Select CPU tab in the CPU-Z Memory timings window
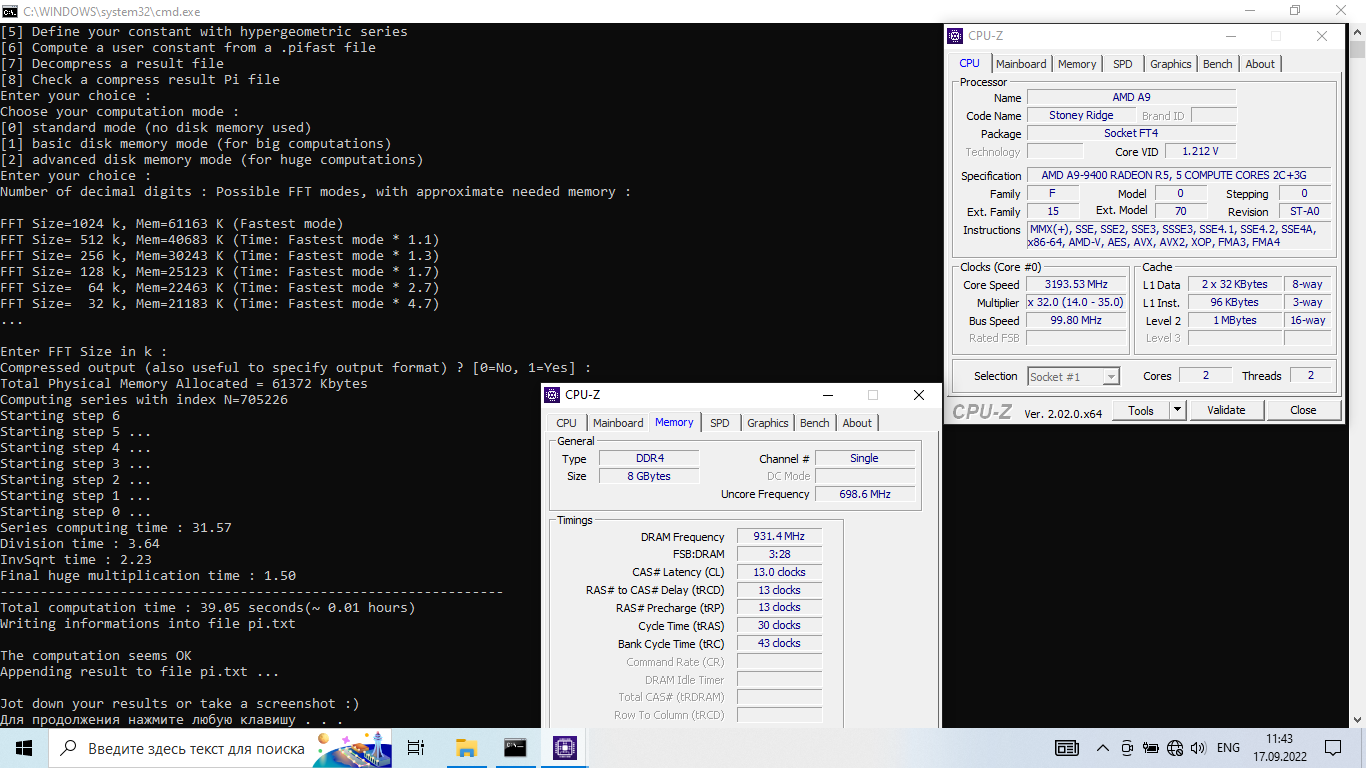Viewport: 1366px width, 768px height. [567, 423]
